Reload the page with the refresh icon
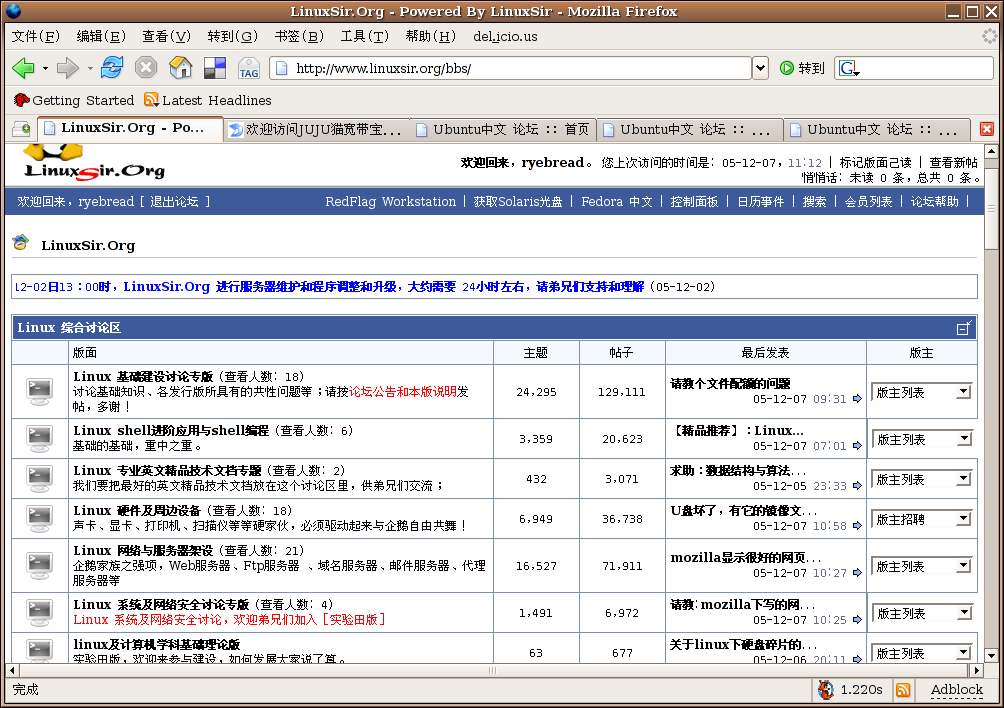The height and width of the screenshot is (708, 1004). click(112, 67)
